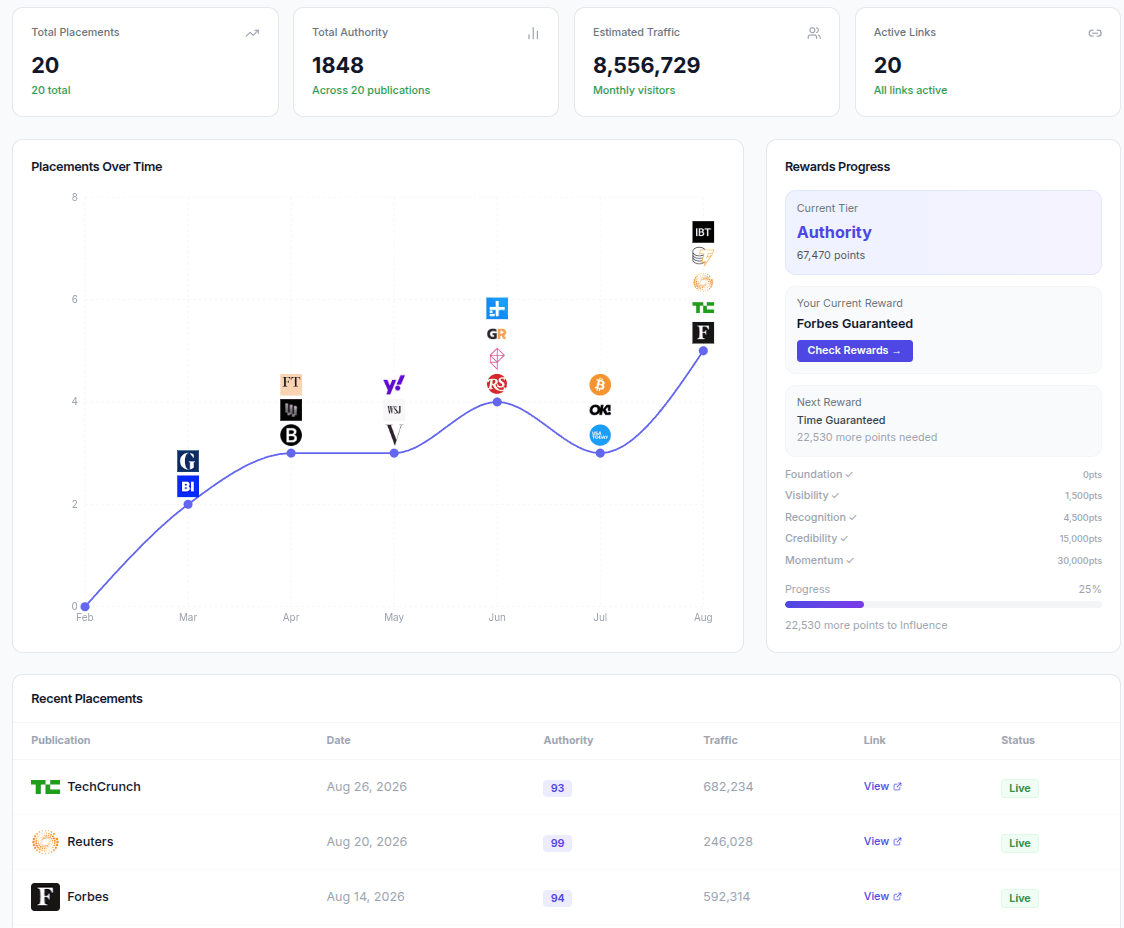Click the bar chart icon on Total Authority card
1124x928 pixels.
pyautogui.click(x=533, y=32)
